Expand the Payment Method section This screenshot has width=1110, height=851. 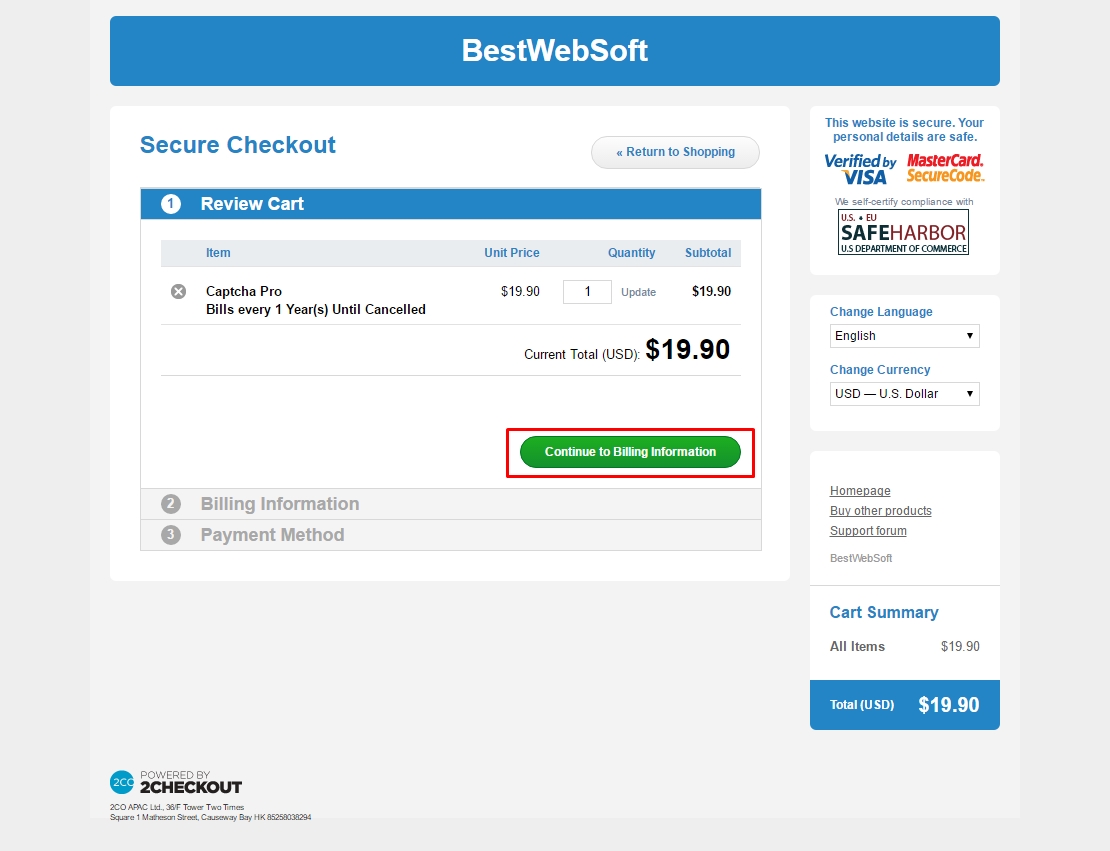point(451,535)
